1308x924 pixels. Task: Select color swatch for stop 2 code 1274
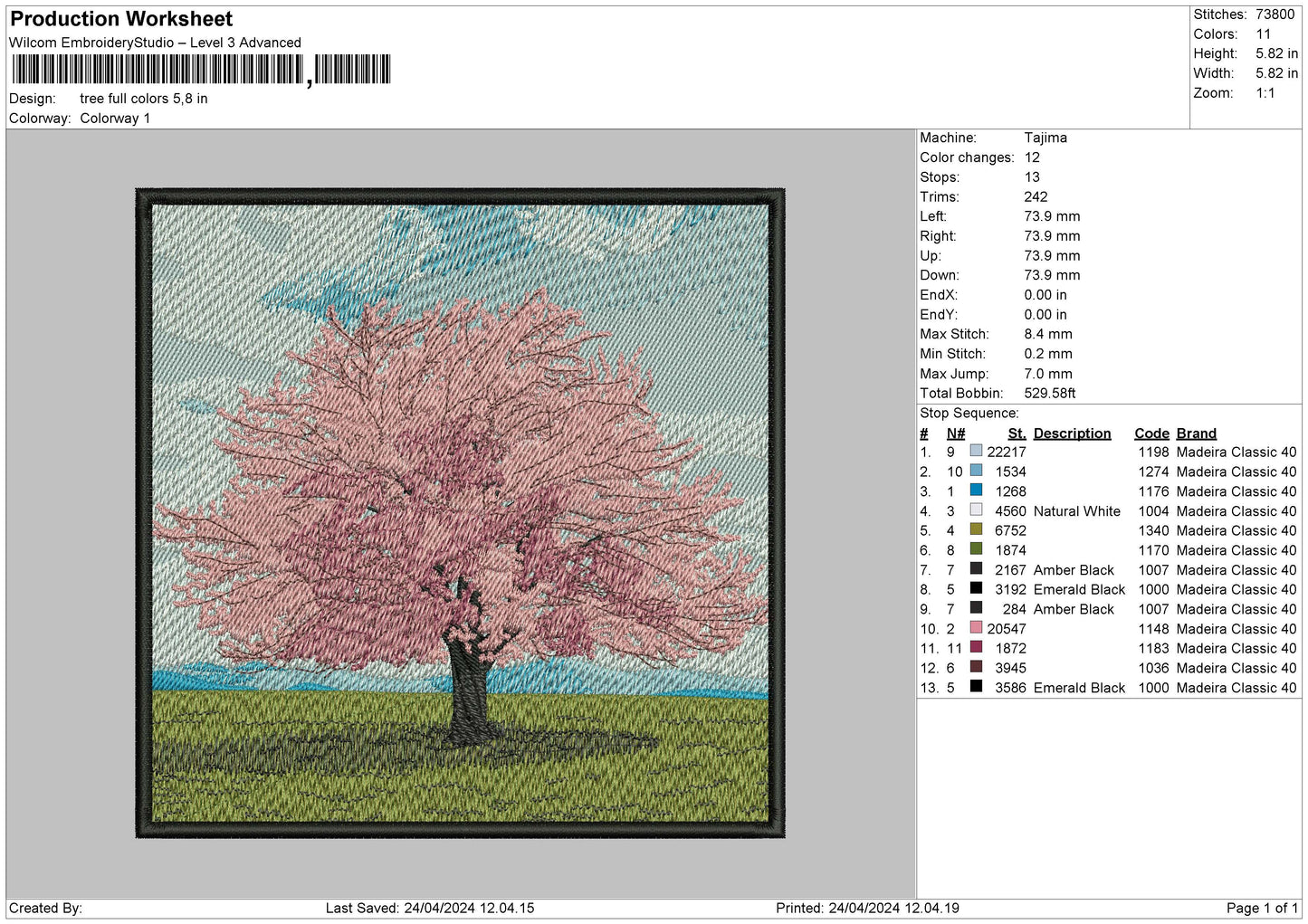pos(976,471)
